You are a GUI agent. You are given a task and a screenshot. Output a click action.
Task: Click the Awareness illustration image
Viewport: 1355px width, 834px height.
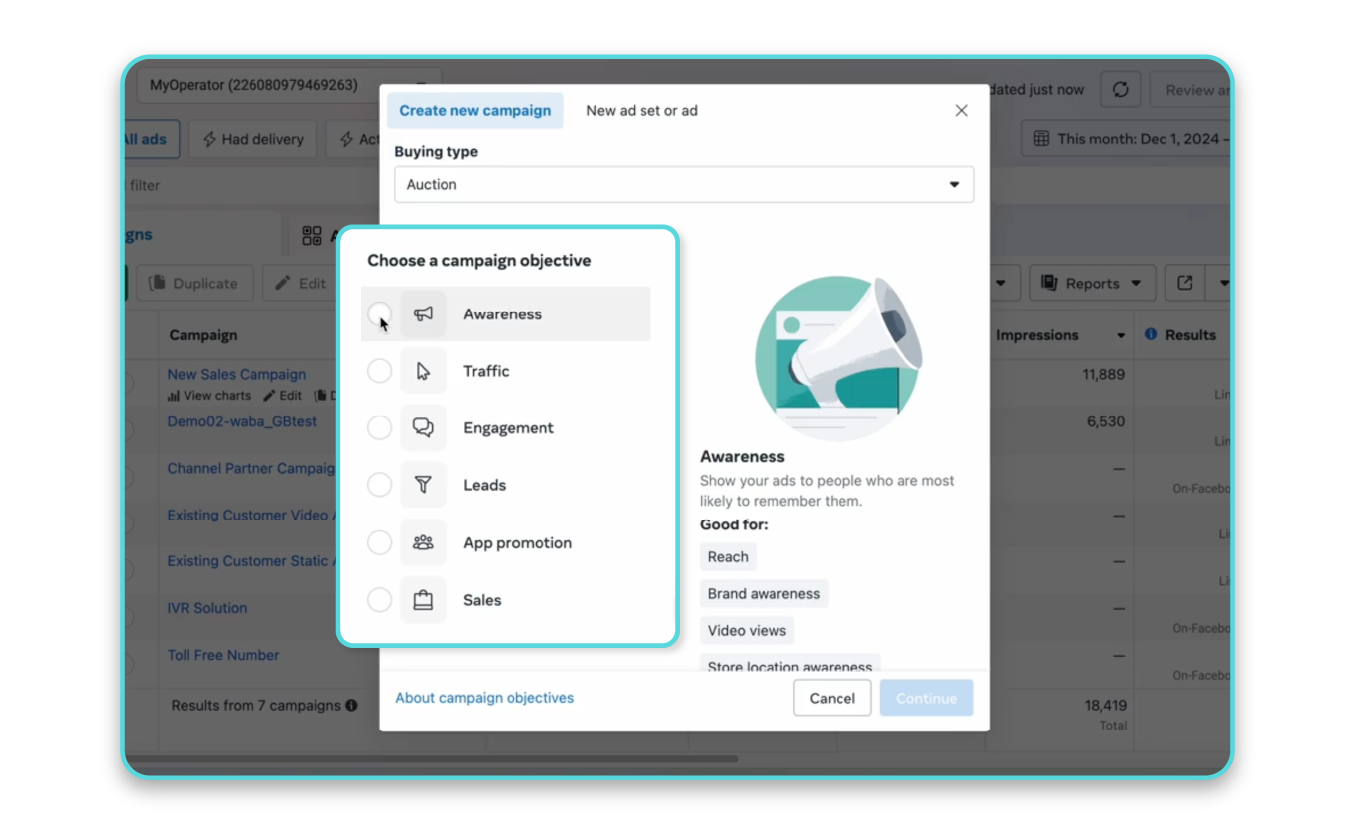pyautogui.click(x=838, y=358)
